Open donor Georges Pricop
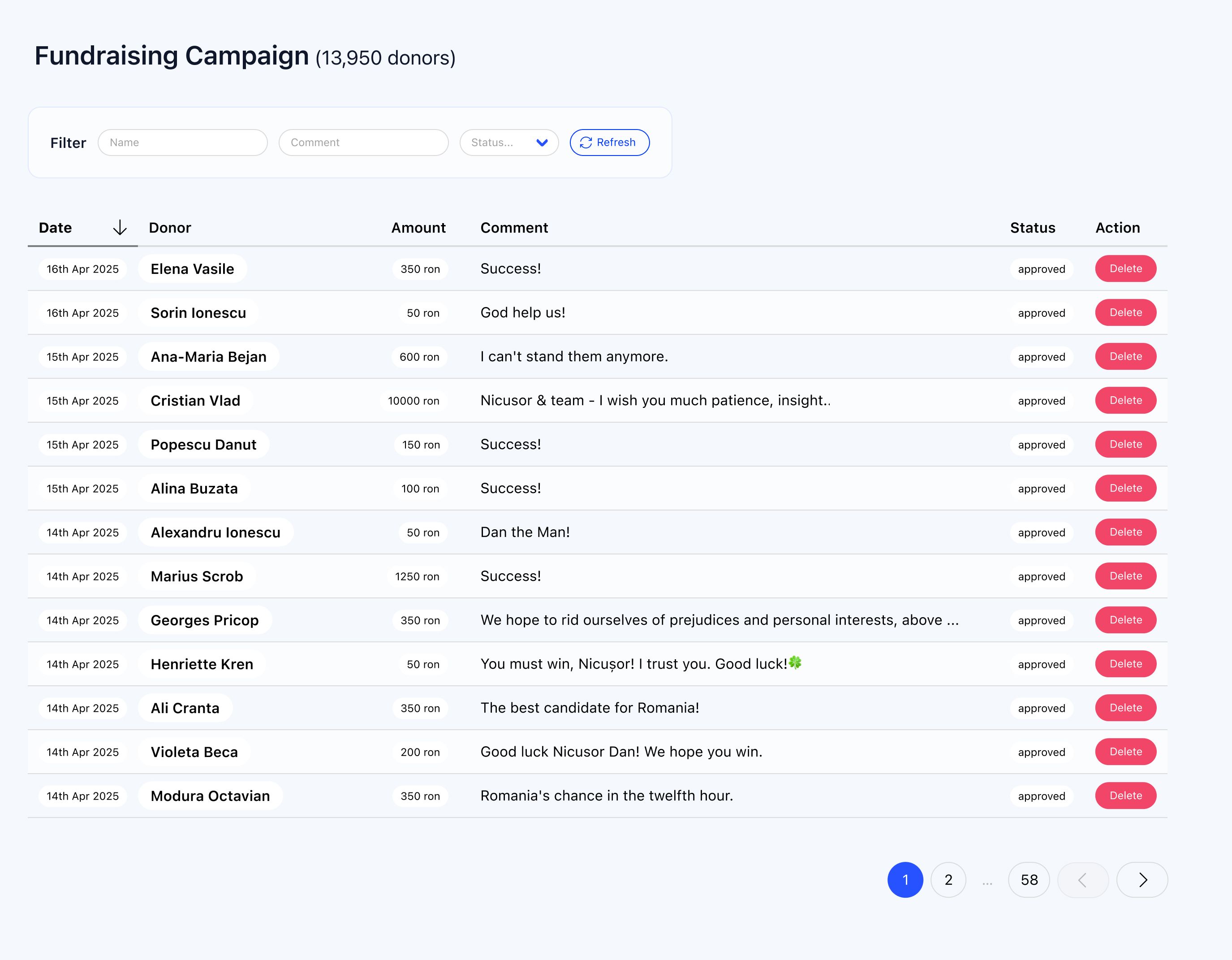The height and width of the screenshot is (960, 1232). tap(204, 620)
